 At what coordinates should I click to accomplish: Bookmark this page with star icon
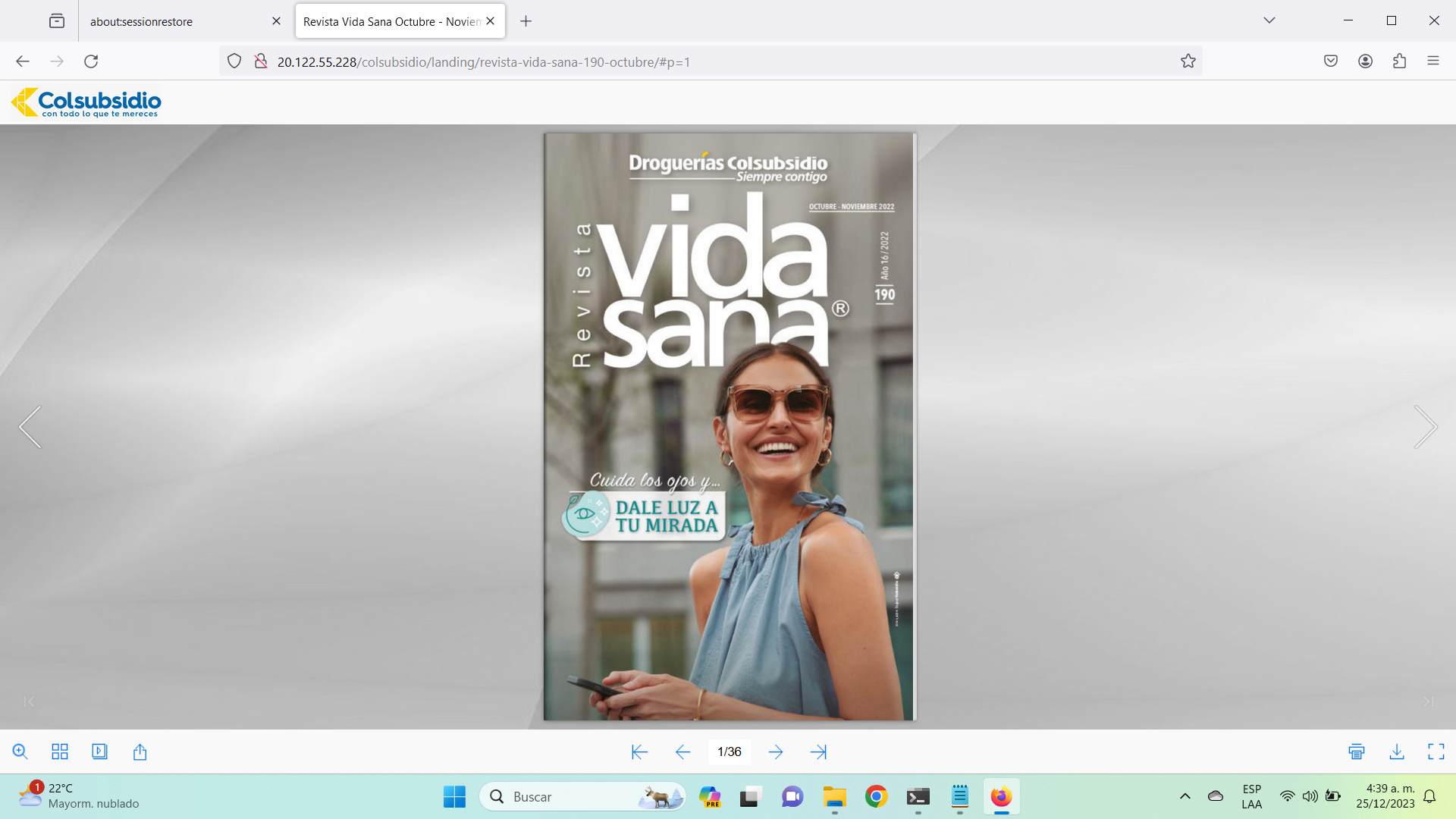(1188, 61)
